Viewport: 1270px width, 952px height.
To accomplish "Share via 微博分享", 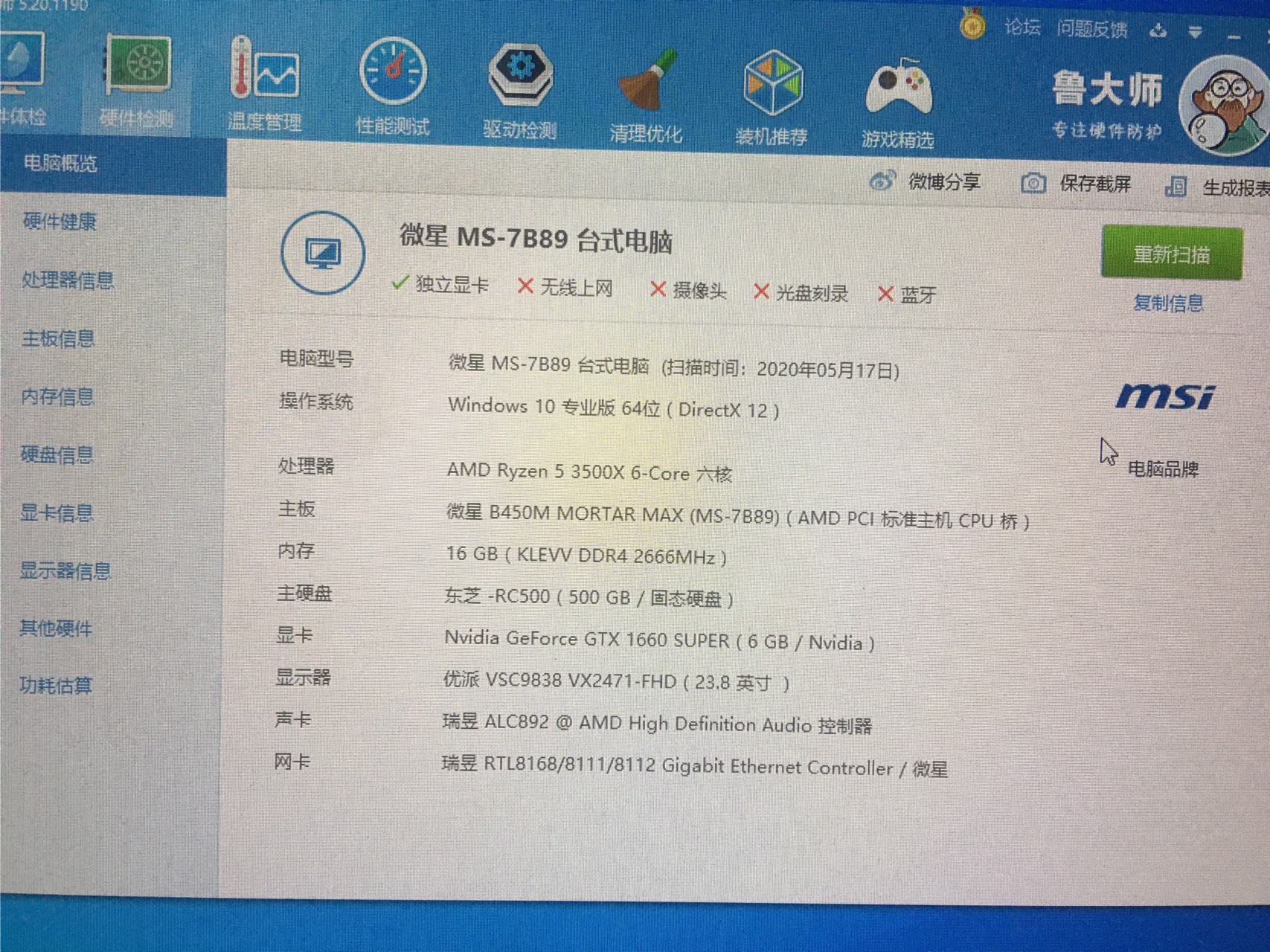I will pos(926,181).
